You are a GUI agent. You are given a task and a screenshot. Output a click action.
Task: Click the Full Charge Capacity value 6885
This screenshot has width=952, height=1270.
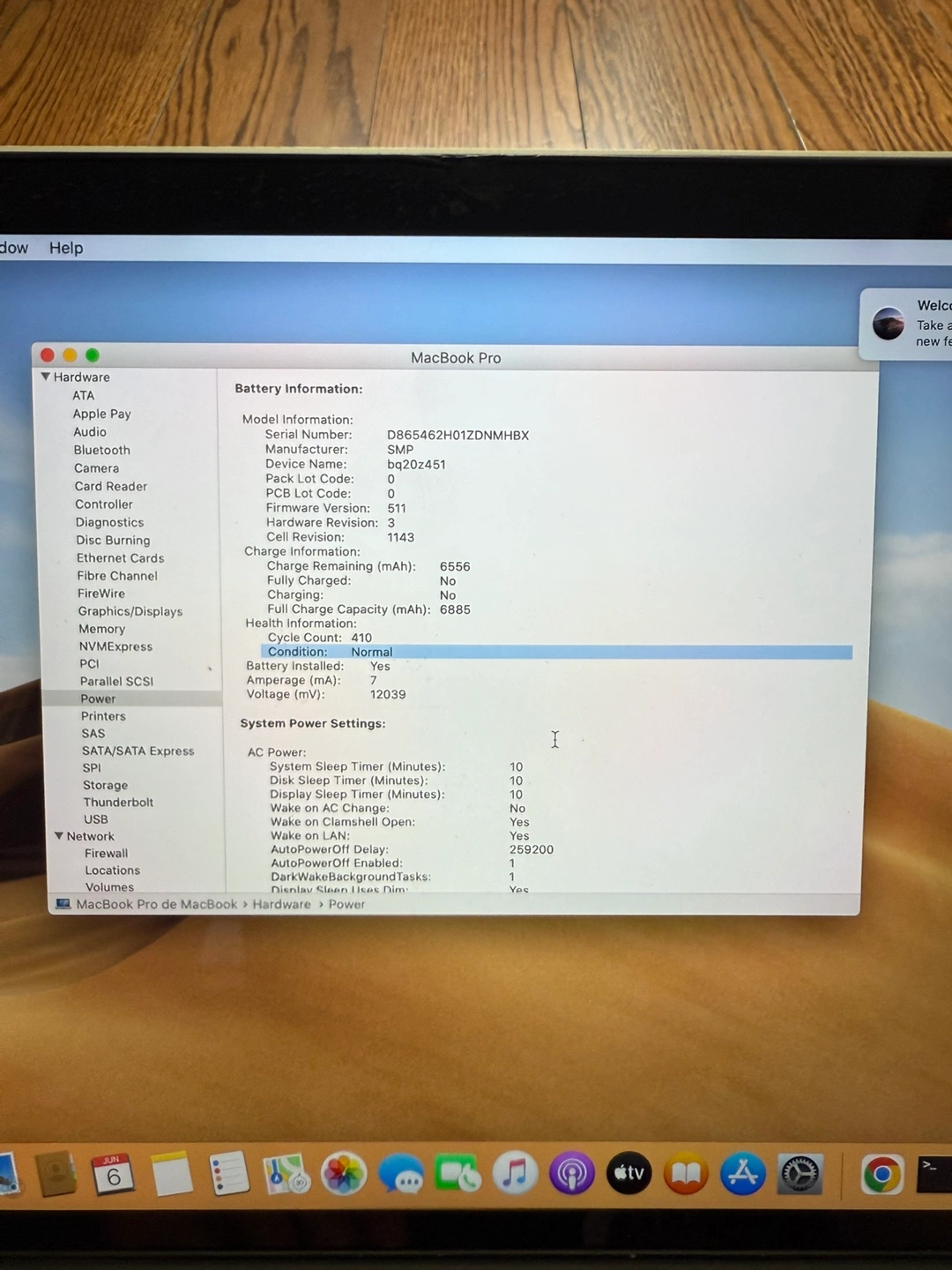455,609
